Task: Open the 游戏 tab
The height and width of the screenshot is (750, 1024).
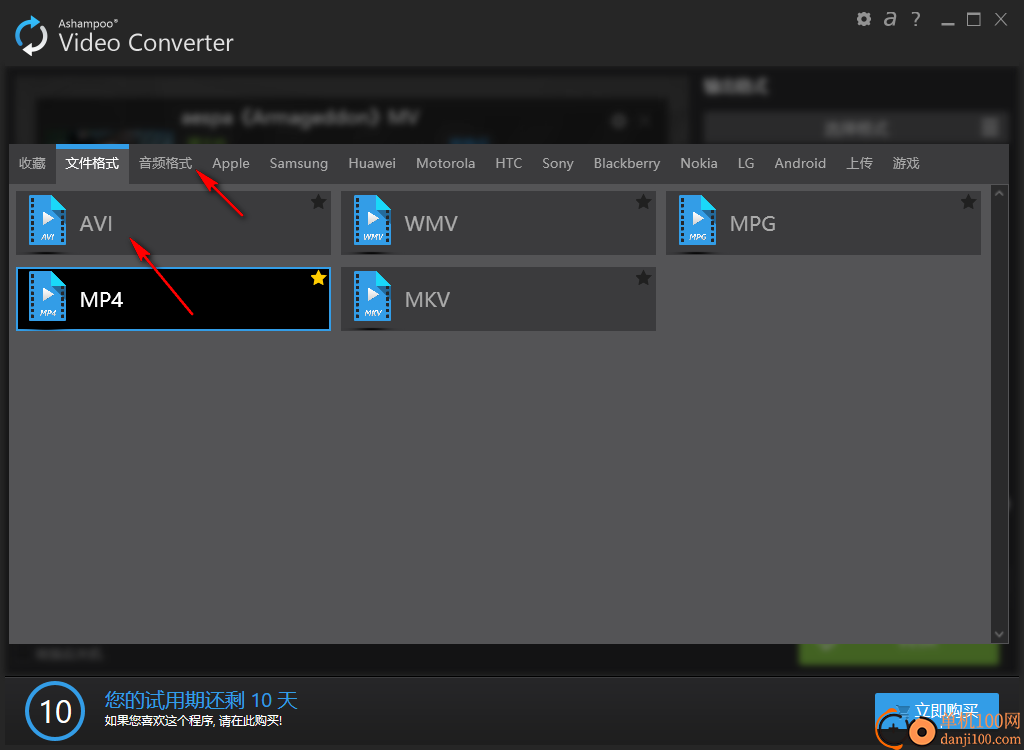Action: click(906, 163)
